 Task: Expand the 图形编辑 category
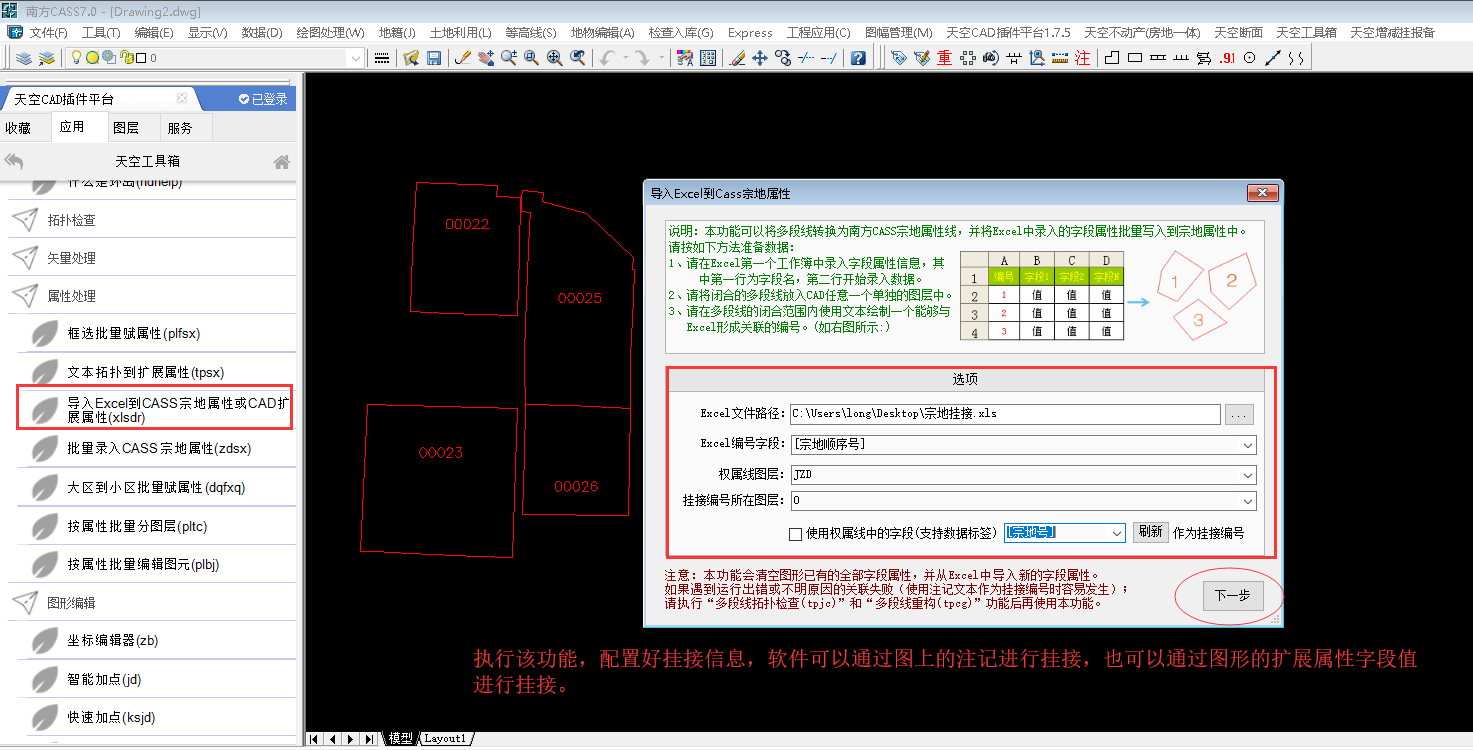click(150, 603)
